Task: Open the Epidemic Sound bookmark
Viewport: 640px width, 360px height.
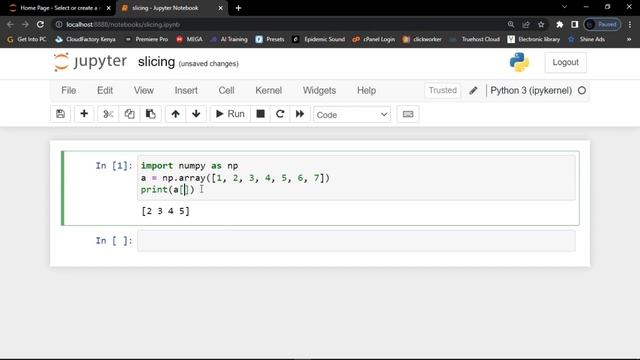Action: [x=319, y=39]
